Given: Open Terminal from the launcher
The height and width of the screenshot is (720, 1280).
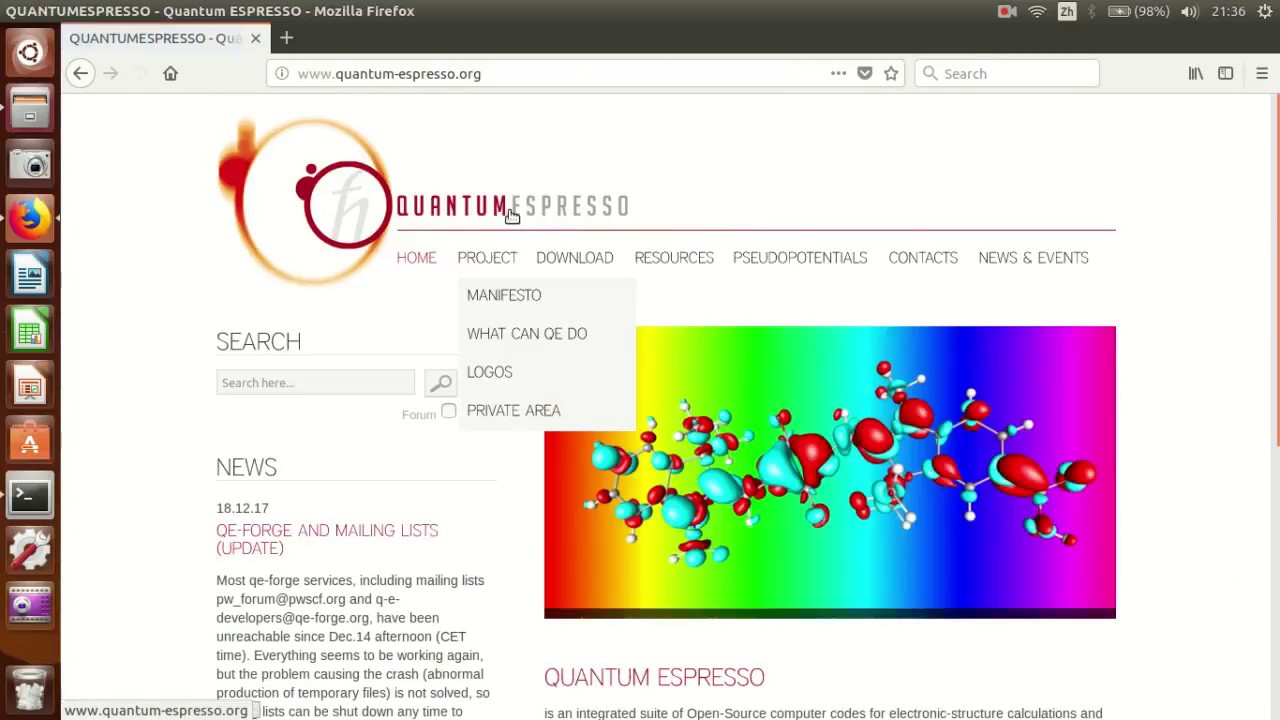Looking at the screenshot, I should point(30,495).
